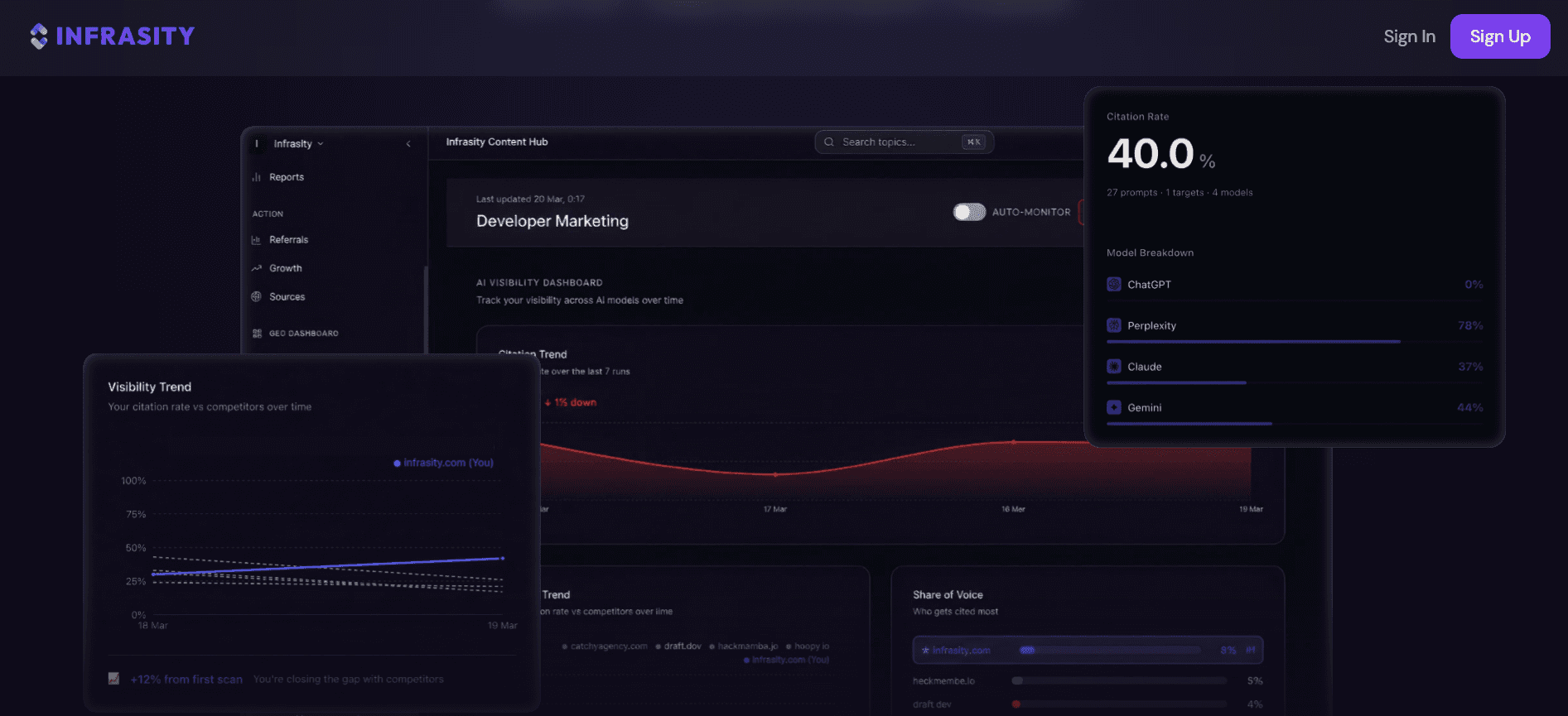Open Referrals in the sidebar
1568x716 pixels.
(x=288, y=240)
